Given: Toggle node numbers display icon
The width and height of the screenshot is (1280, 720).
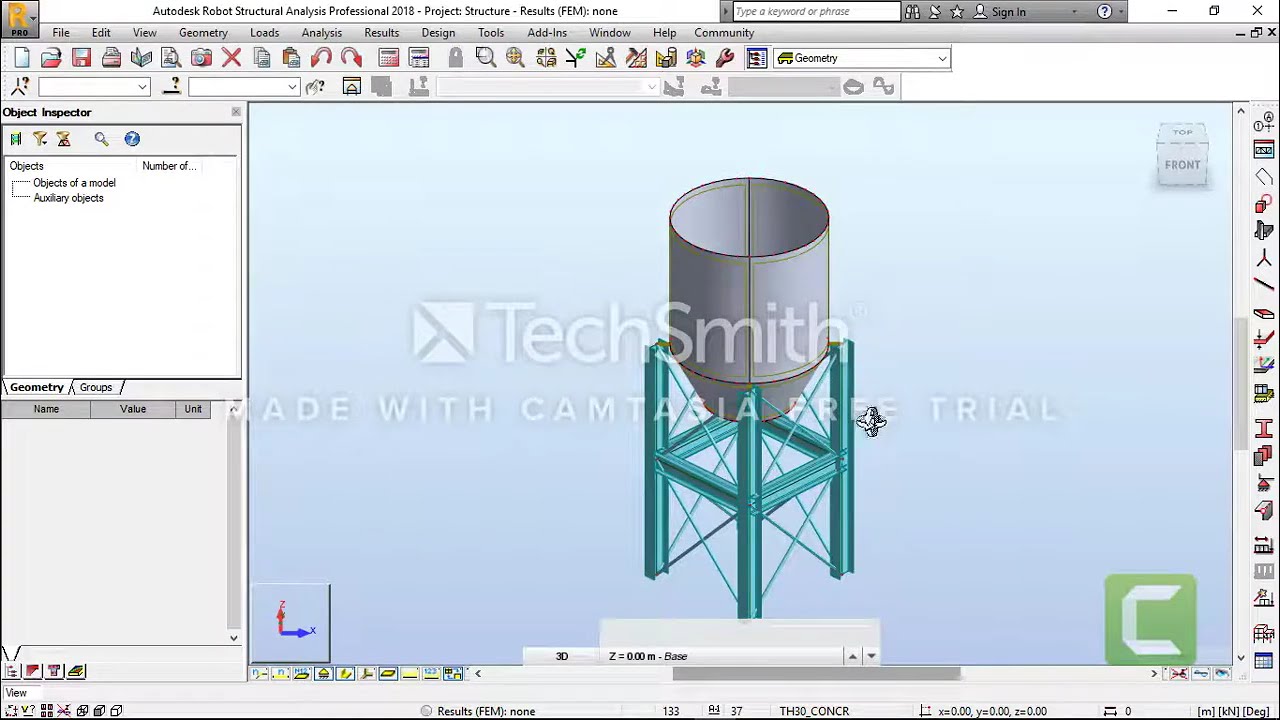Looking at the screenshot, I should [x=259, y=673].
